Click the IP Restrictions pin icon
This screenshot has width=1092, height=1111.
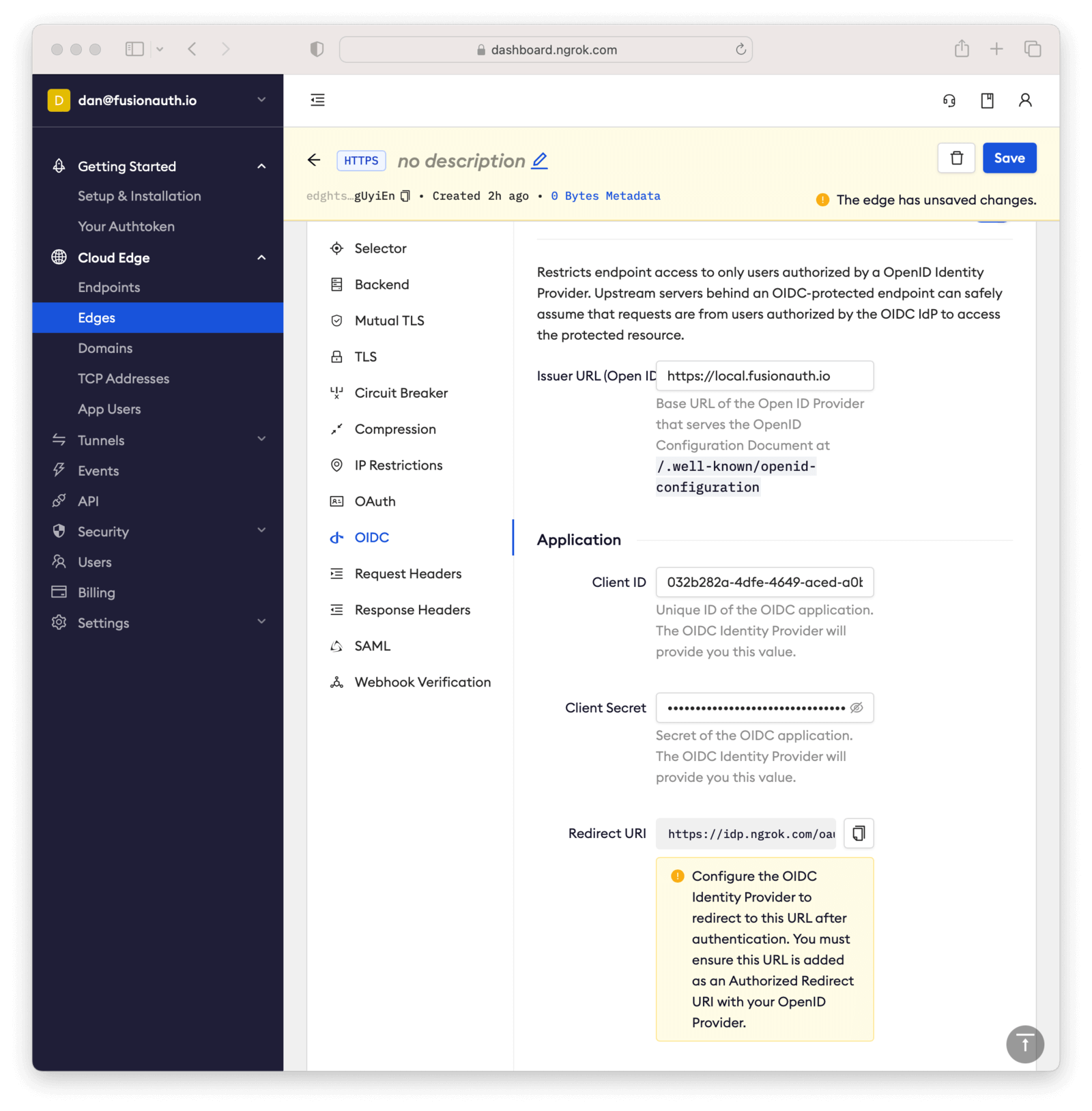[336, 465]
